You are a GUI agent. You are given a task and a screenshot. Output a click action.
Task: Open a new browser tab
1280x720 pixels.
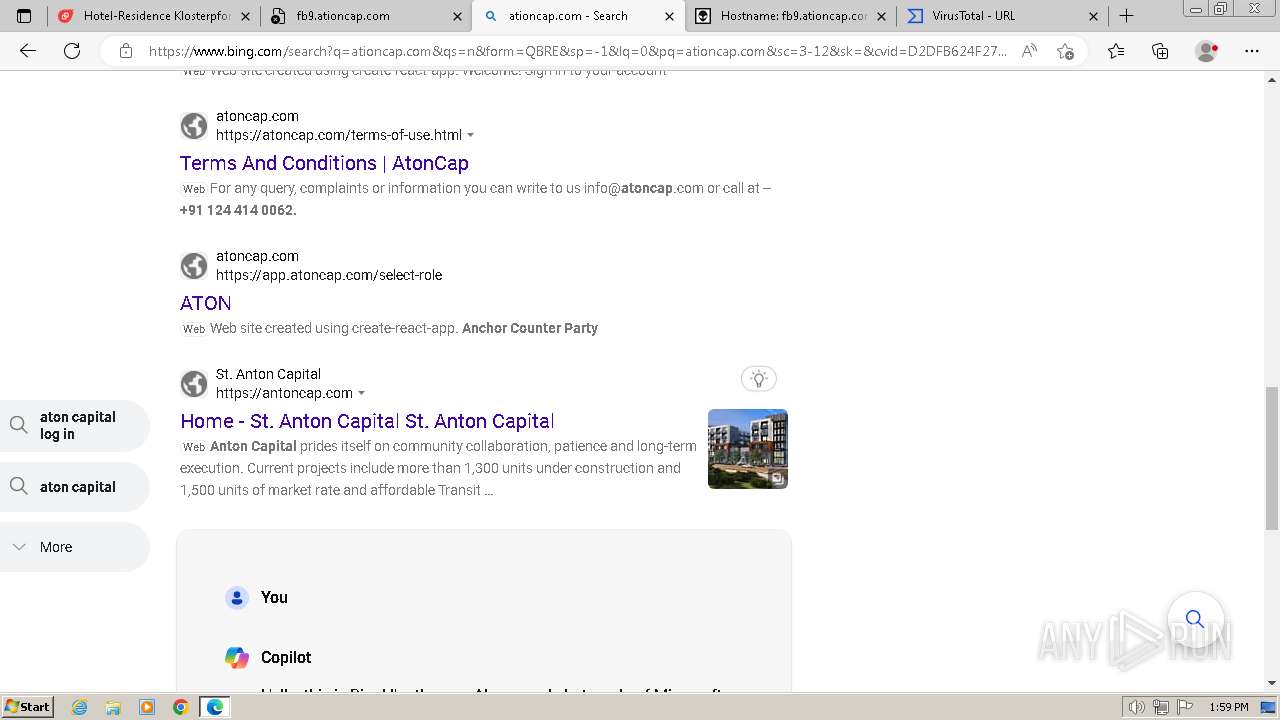pyautogui.click(x=1126, y=16)
